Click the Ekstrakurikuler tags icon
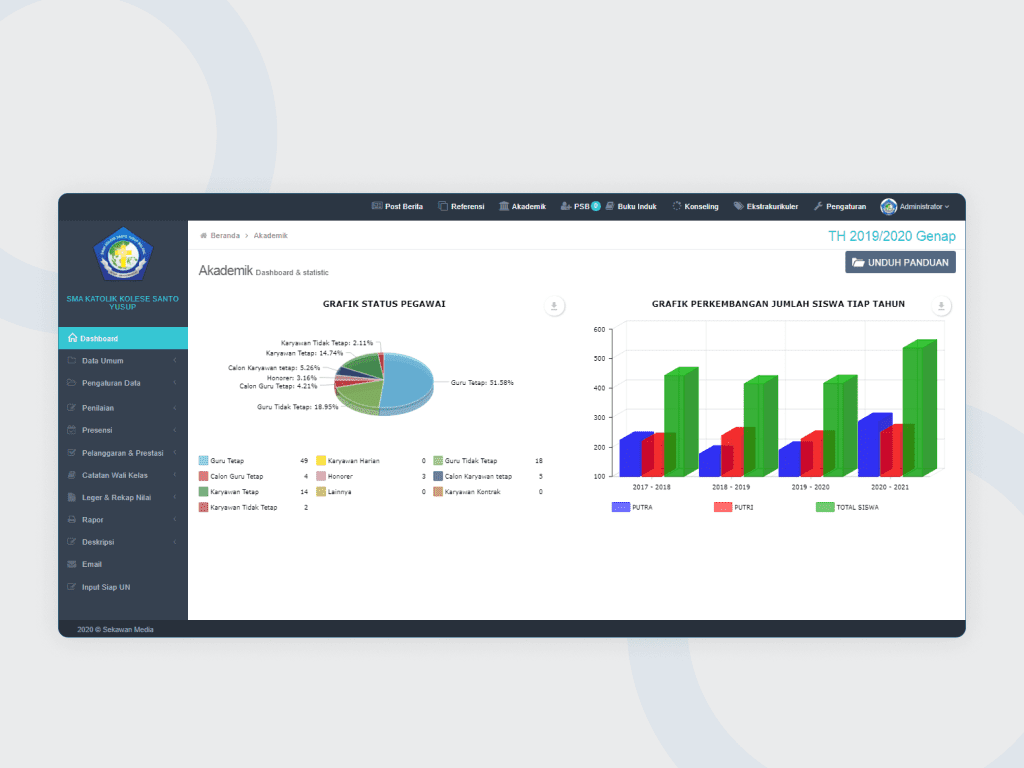The height and width of the screenshot is (768, 1024). click(739, 206)
